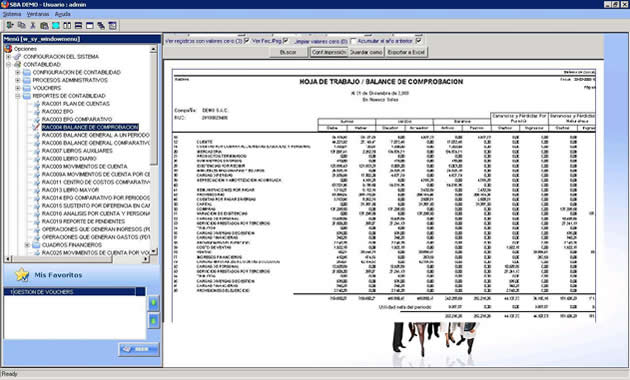Select RAC004 BALANCE DE COMPROBACION
This screenshot has width=630, height=380.
(x=90, y=127)
